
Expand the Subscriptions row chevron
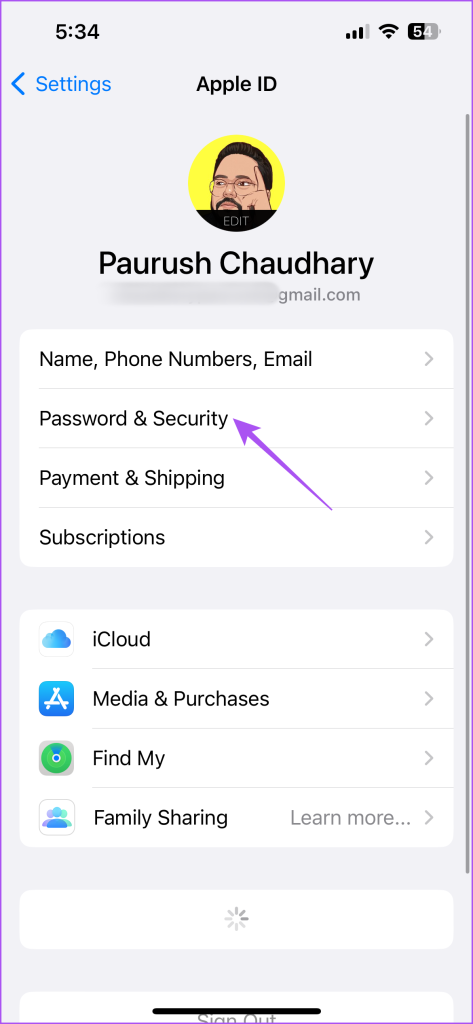click(x=429, y=537)
